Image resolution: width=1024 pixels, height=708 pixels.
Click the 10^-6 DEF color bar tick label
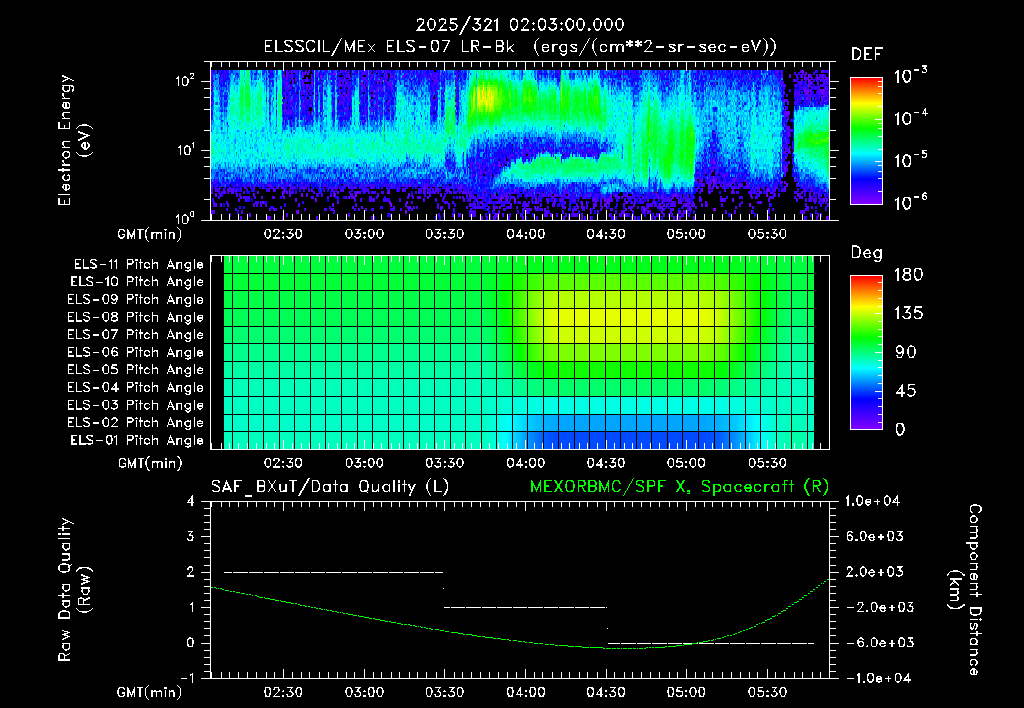[910, 202]
